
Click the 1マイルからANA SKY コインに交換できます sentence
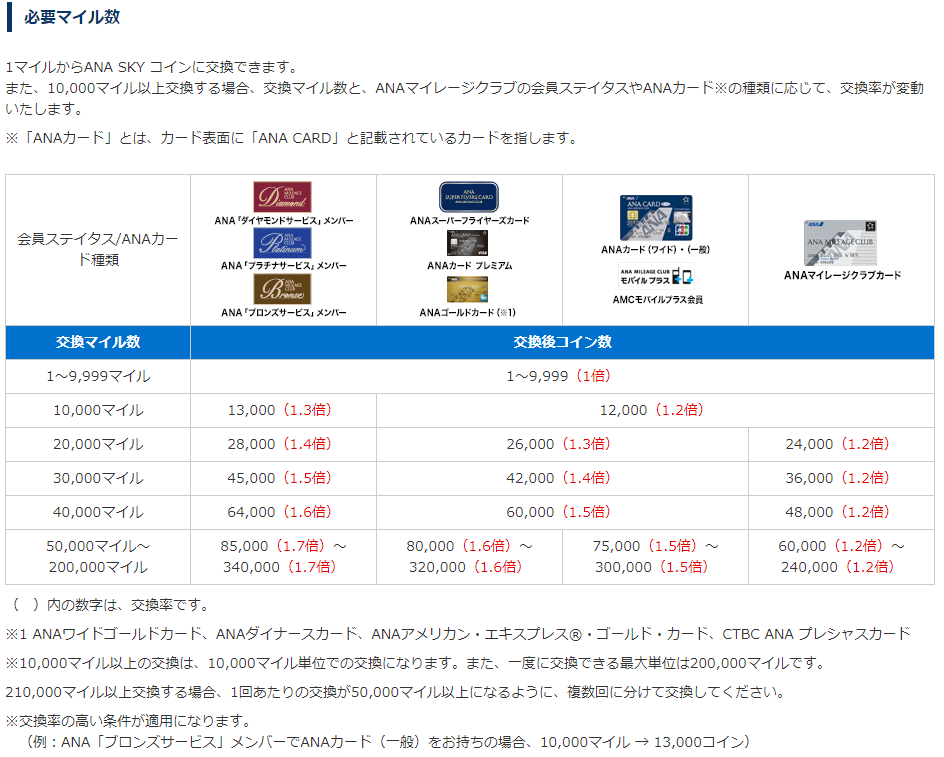tap(152, 67)
